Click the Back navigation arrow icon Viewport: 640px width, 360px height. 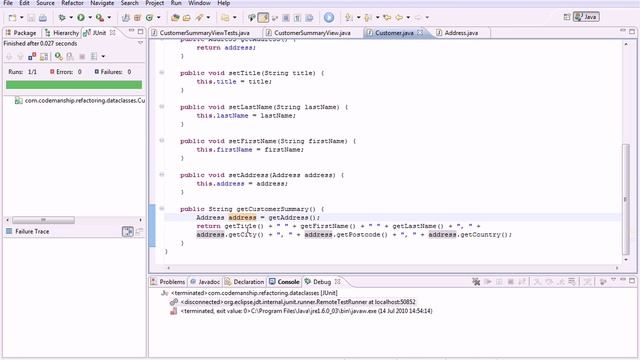pos(399,18)
